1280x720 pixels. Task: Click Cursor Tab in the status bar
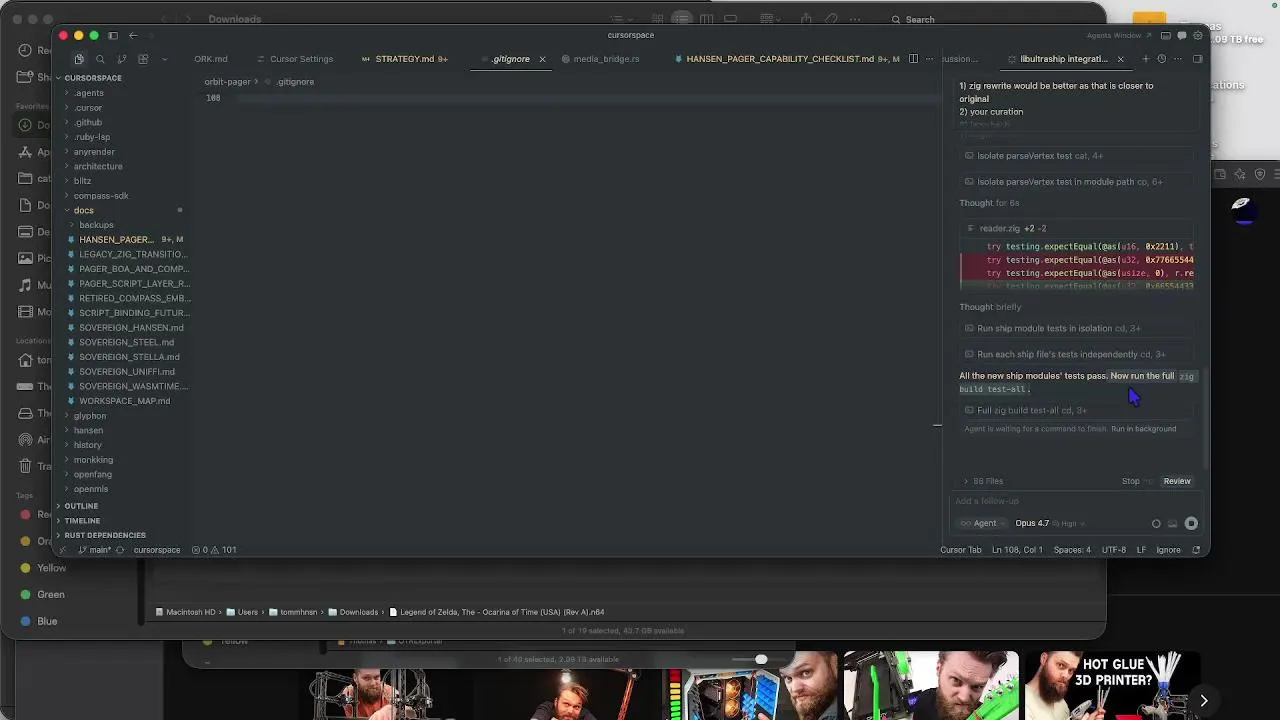(960, 550)
